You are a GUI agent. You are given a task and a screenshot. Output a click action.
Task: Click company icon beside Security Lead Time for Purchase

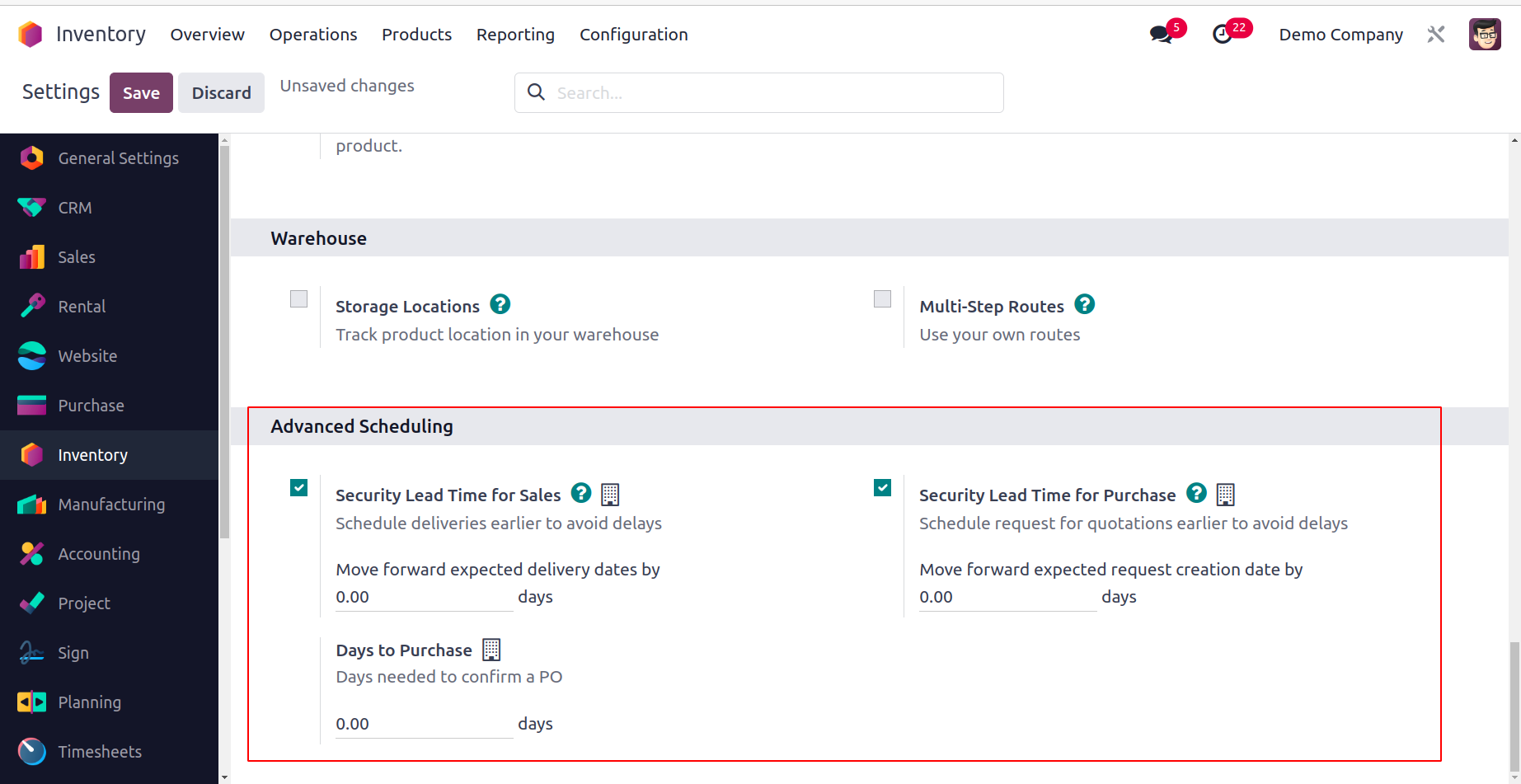click(1226, 495)
